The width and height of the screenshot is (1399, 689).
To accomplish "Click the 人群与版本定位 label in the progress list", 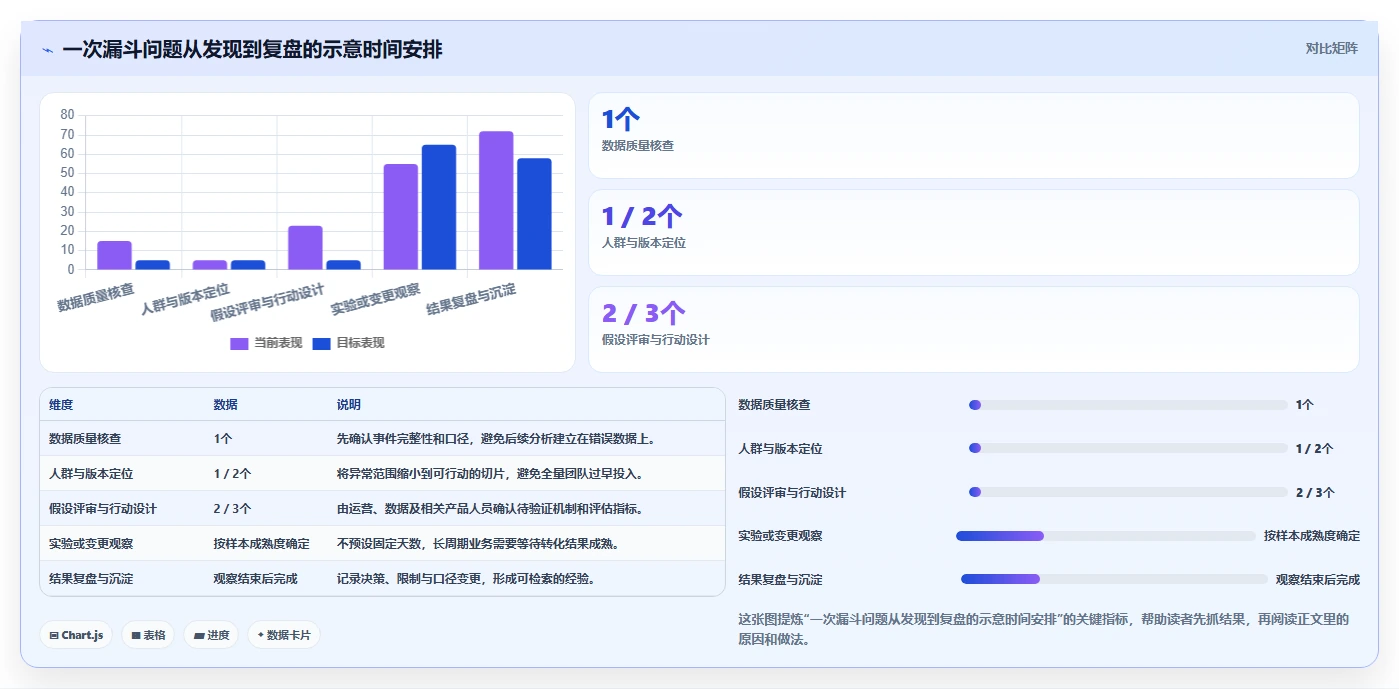I will pos(780,449).
